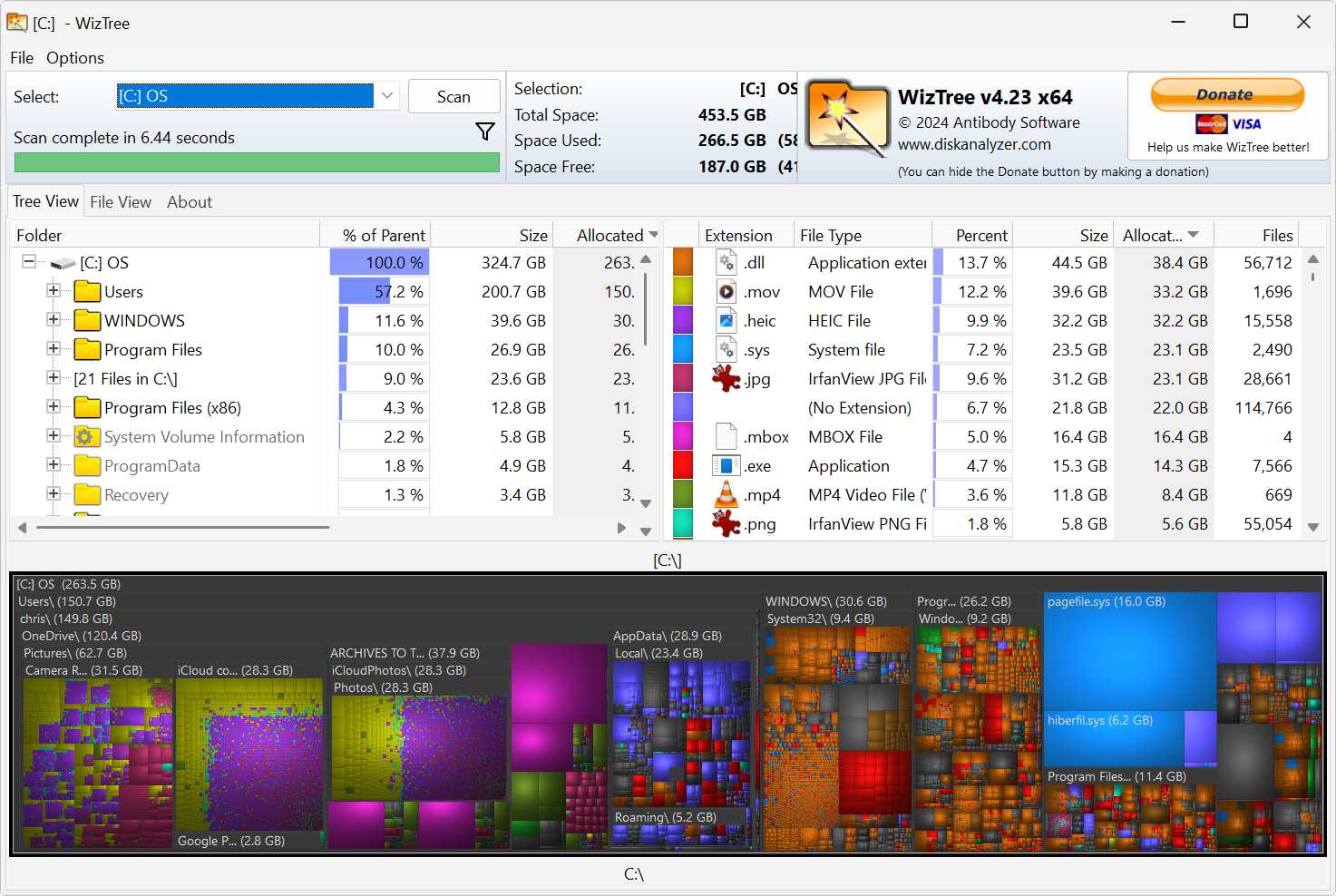Click the .sys System file gear icon
The width and height of the screenshot is (1336, 896).
(726, 349)
